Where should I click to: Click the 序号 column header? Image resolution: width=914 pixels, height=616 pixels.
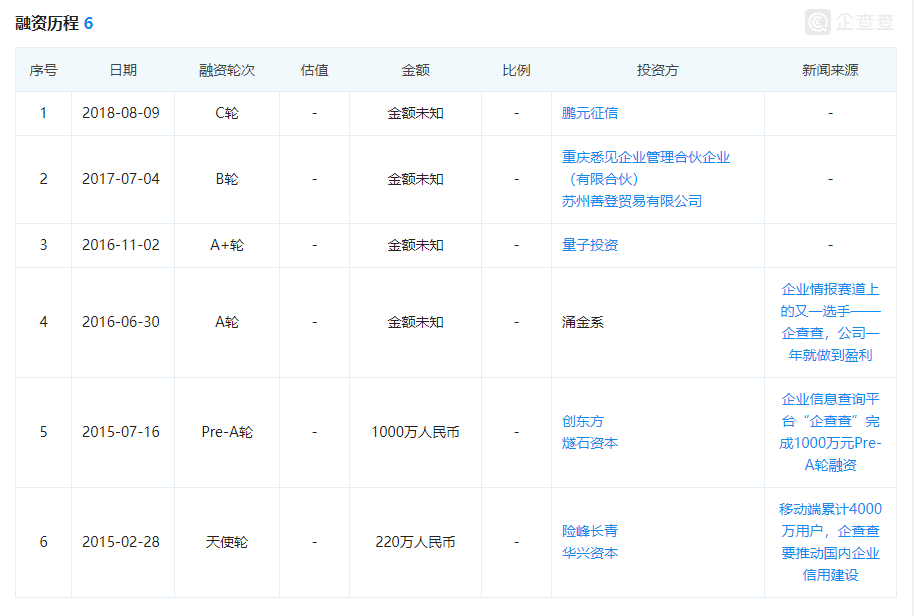[x=43, y=70]
